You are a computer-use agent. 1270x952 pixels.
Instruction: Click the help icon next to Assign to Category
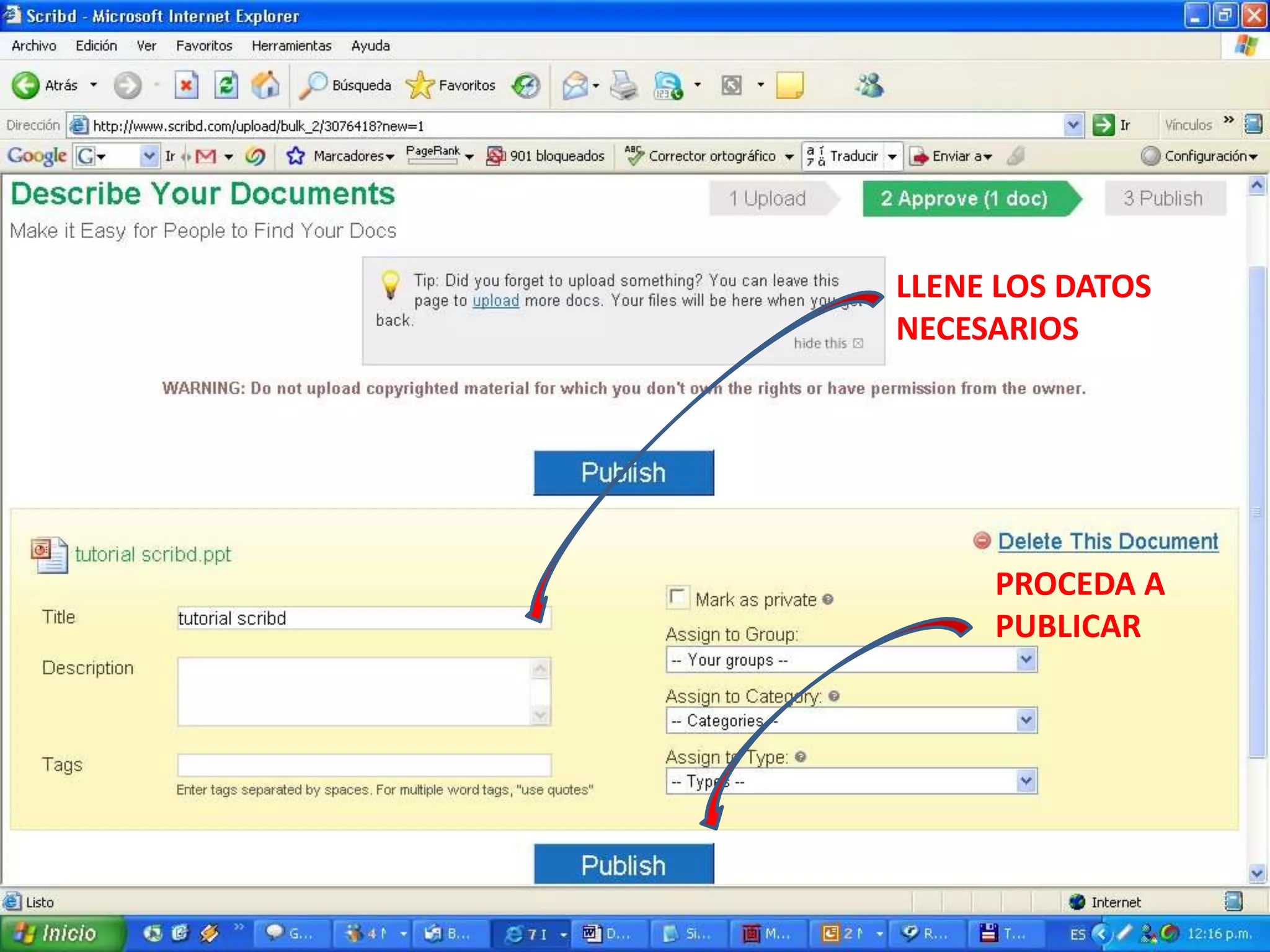tap(834, 696)
